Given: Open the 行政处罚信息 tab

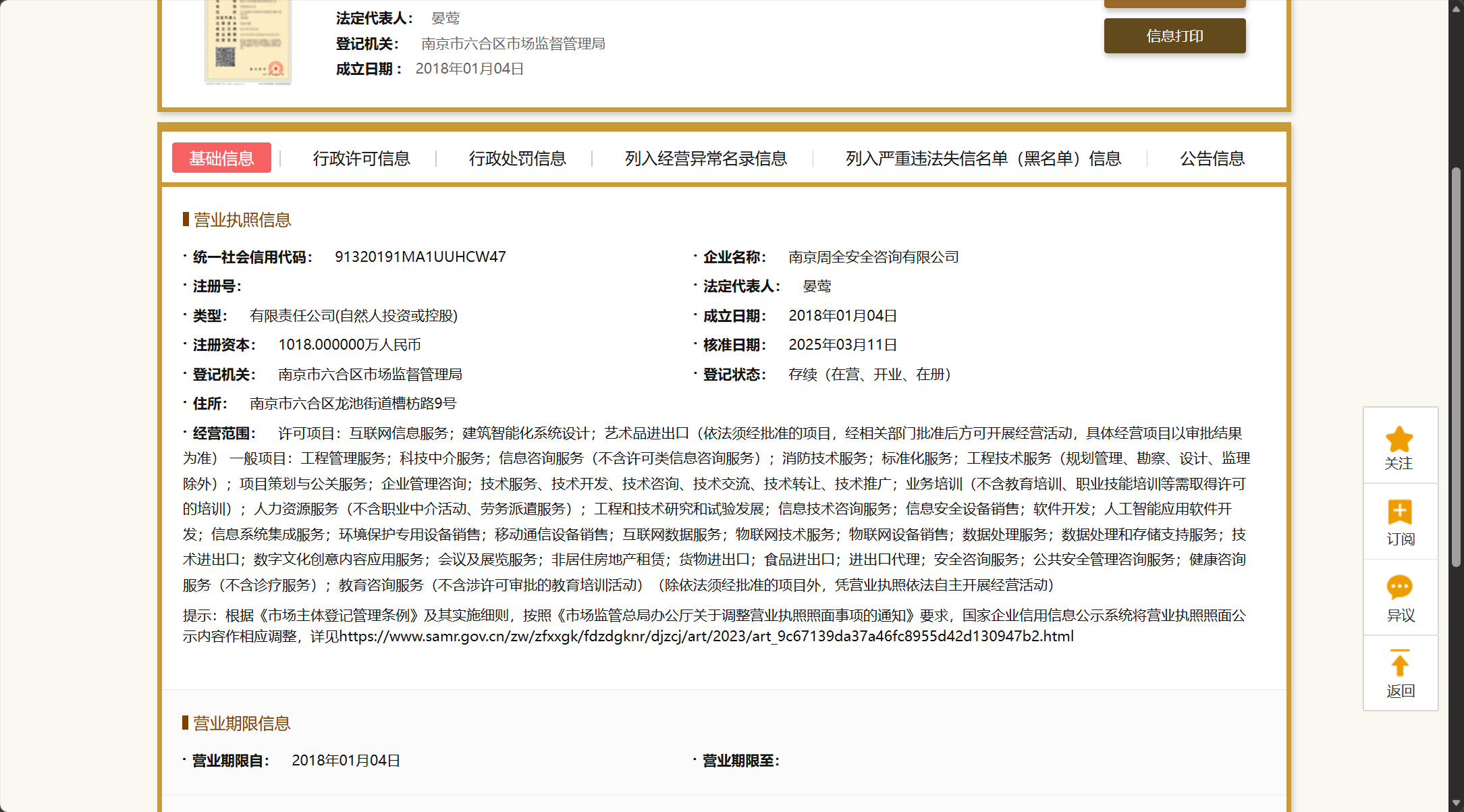Looking at the screenshot, I should point(517,159).
